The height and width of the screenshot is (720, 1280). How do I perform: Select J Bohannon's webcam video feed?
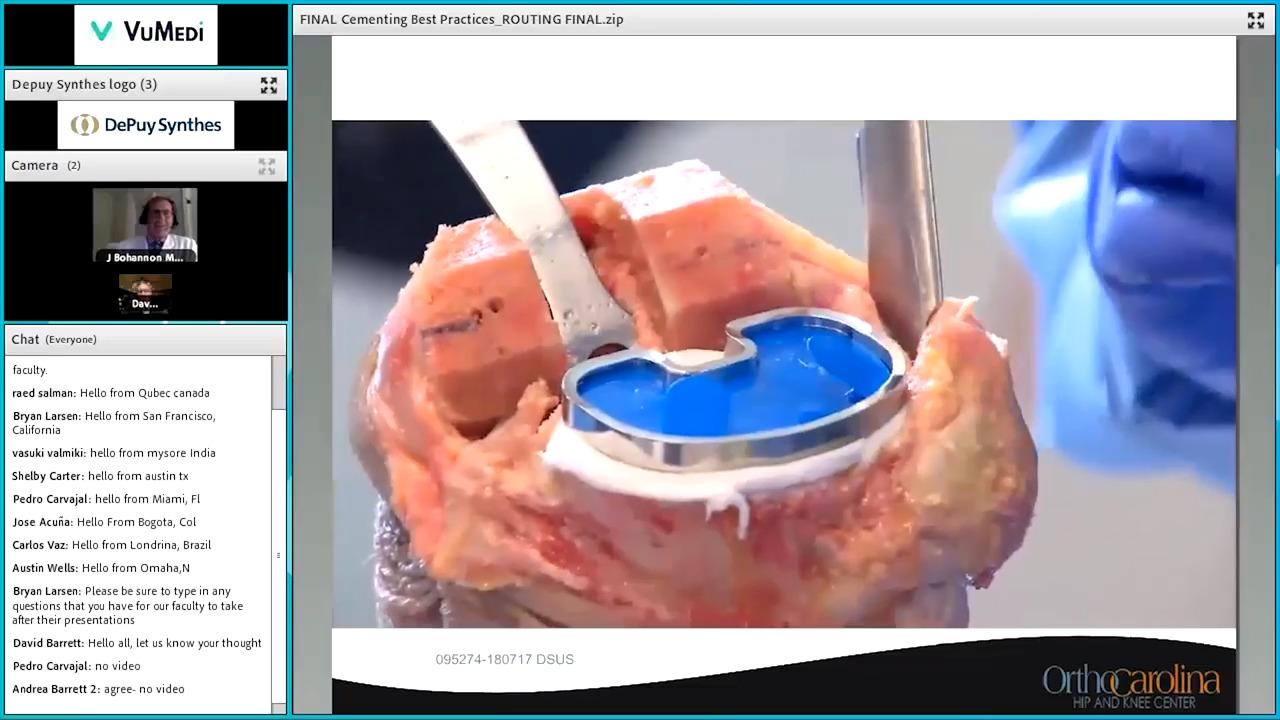(145, 222)
